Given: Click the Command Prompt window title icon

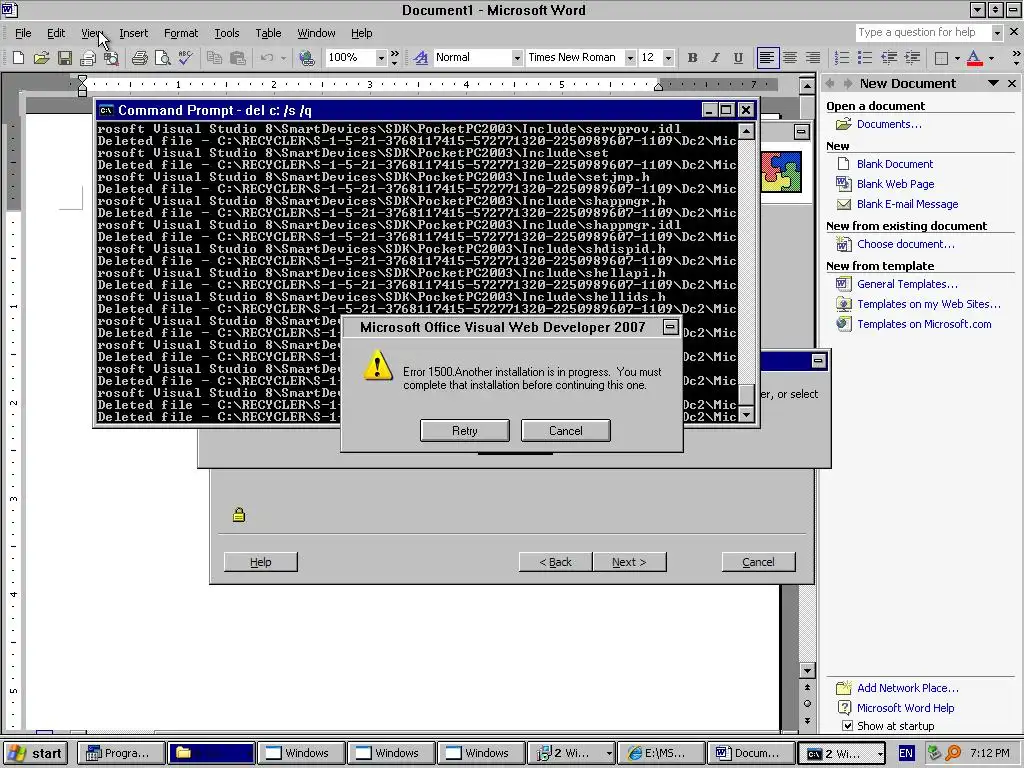Looking at the screenshot, I should 105,110.
